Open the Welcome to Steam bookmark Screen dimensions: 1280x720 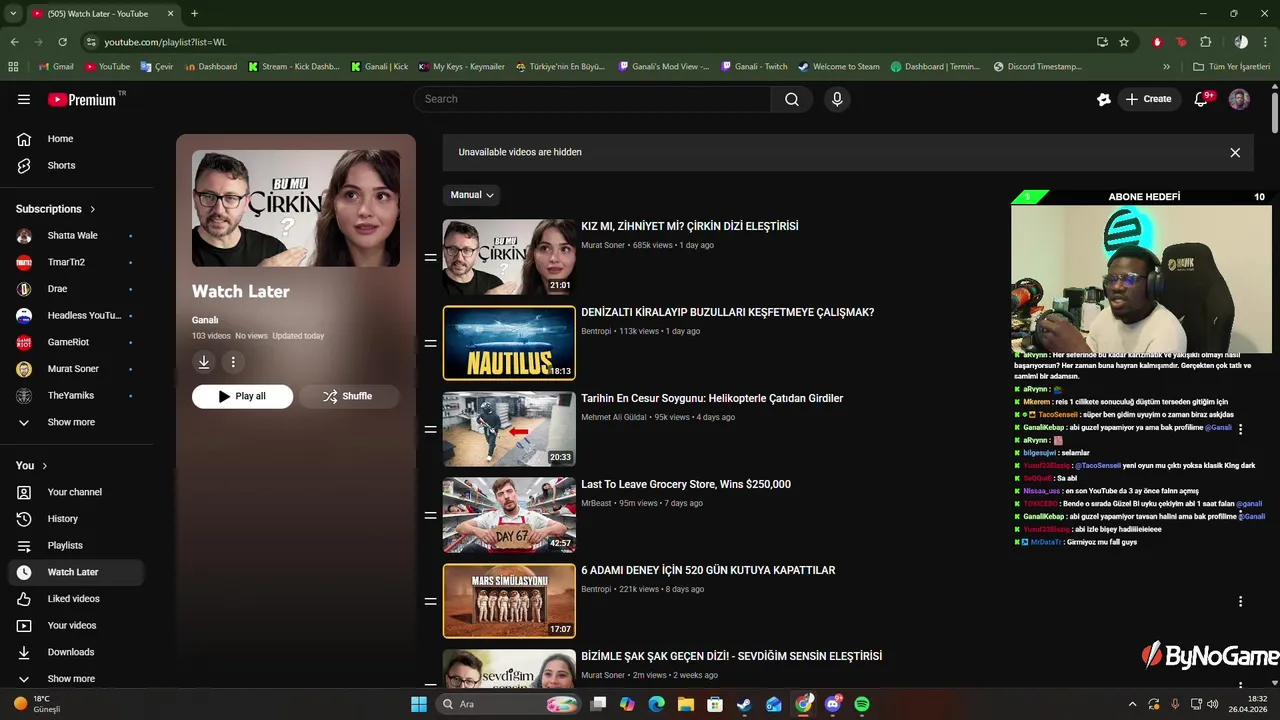pos(839,67)
